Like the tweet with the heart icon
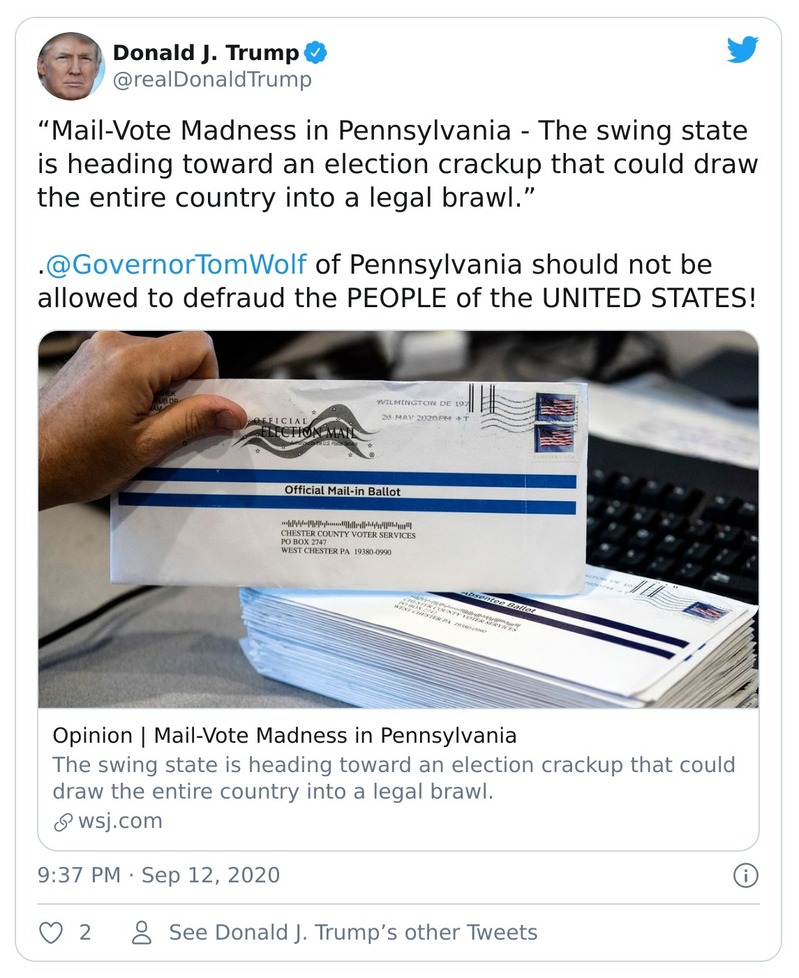799x978 pixels. pos(50,932)
